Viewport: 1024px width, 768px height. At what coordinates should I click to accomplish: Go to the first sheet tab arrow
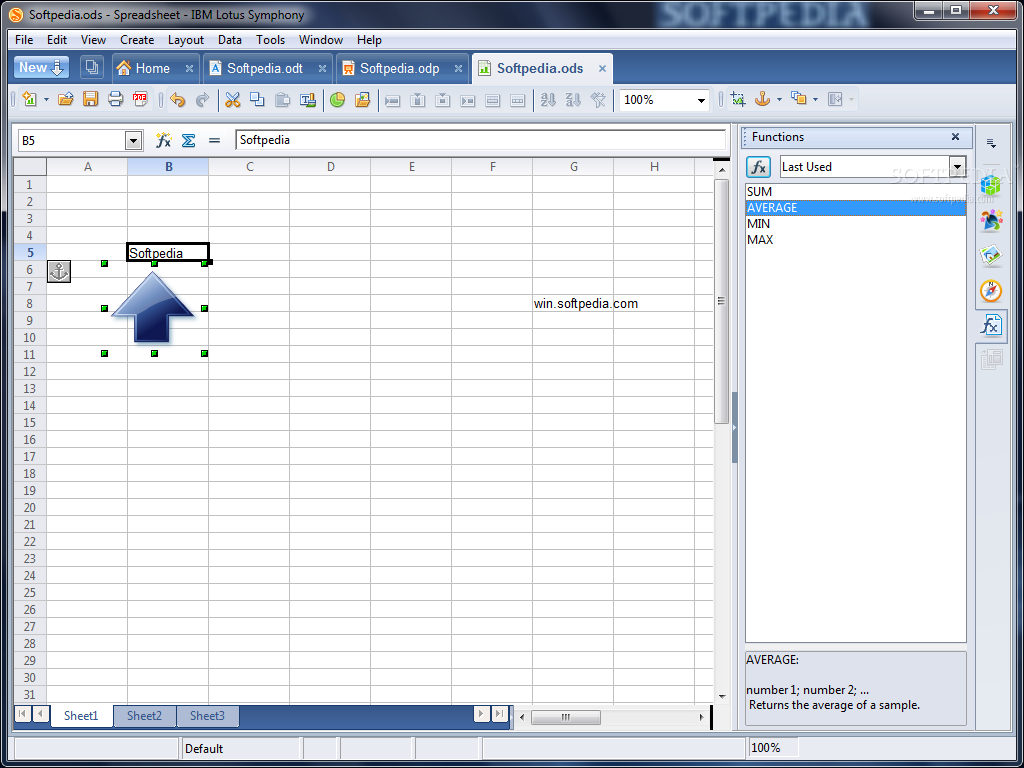(x=22, y=714)
